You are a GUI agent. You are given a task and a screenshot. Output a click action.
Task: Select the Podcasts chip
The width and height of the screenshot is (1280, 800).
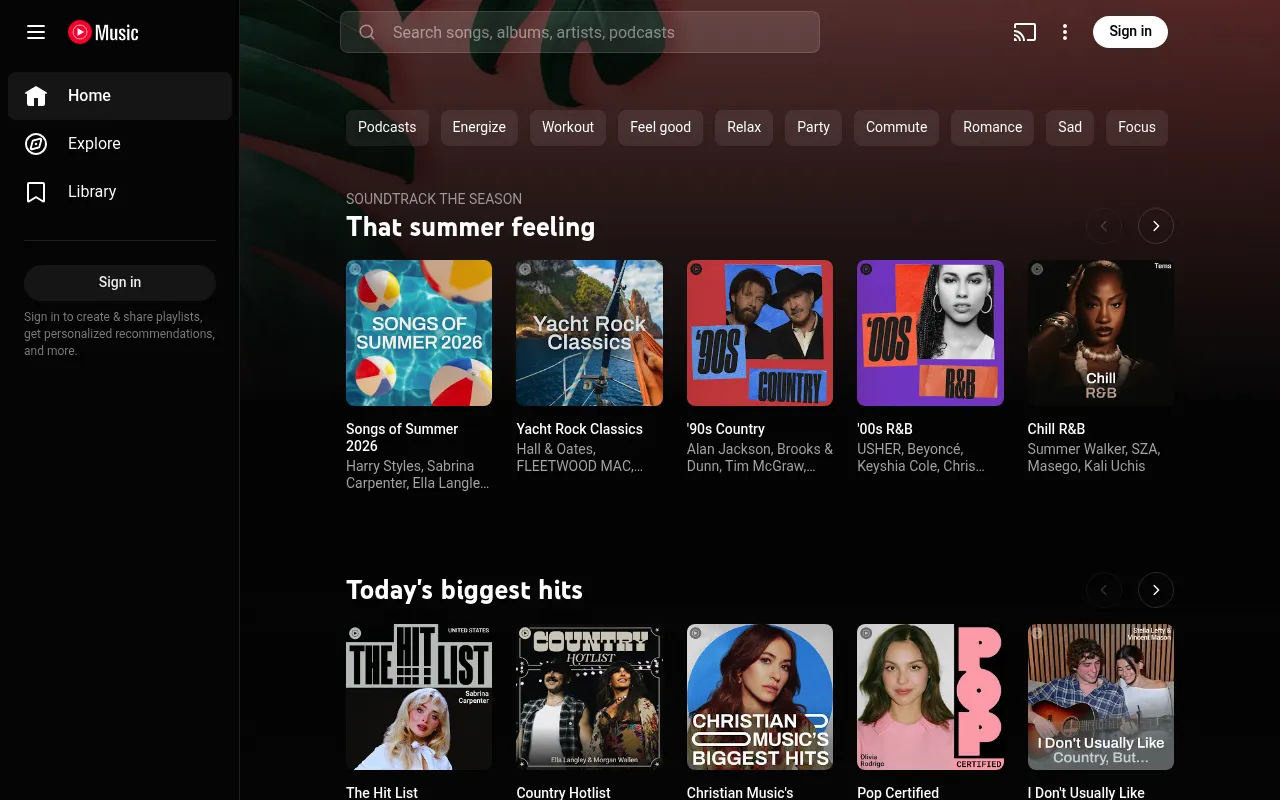coord(387,127)
